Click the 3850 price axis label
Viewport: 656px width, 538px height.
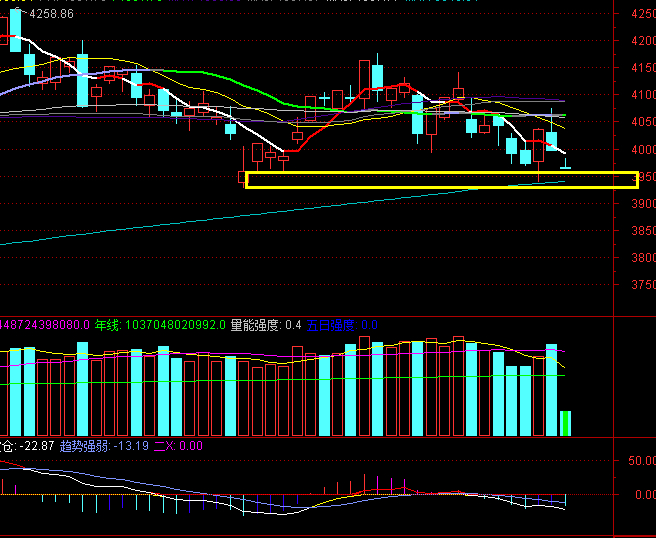point(643,231)
